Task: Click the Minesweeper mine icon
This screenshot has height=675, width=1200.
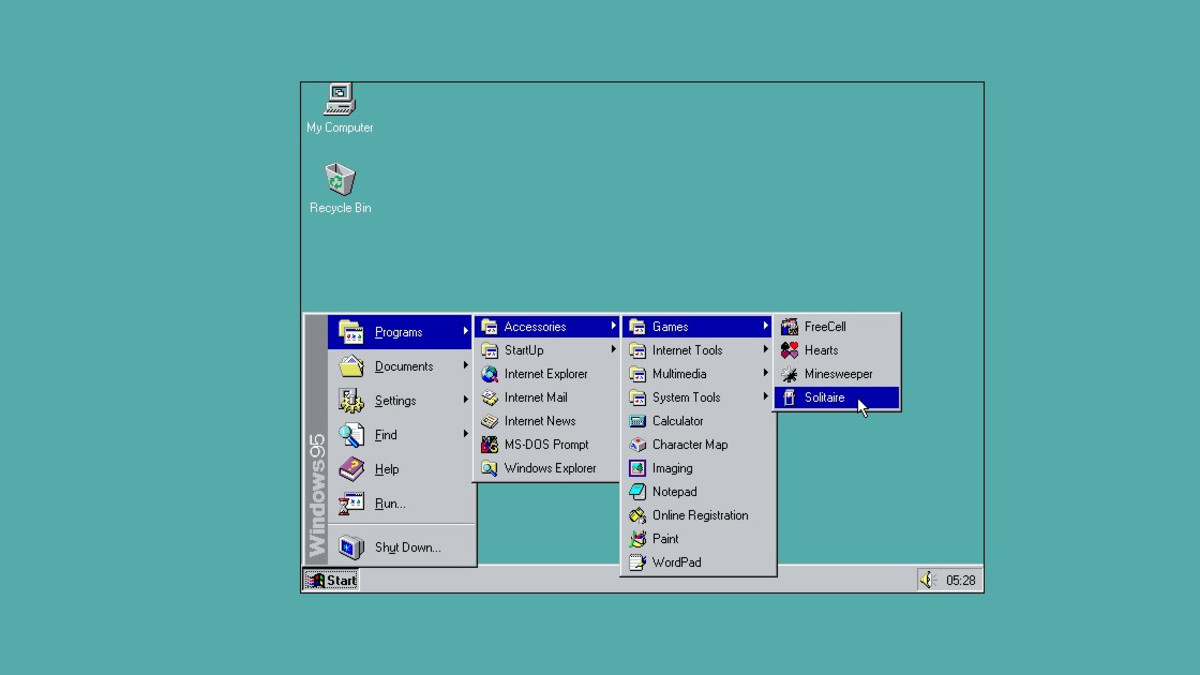Action: tap(789, 374)
